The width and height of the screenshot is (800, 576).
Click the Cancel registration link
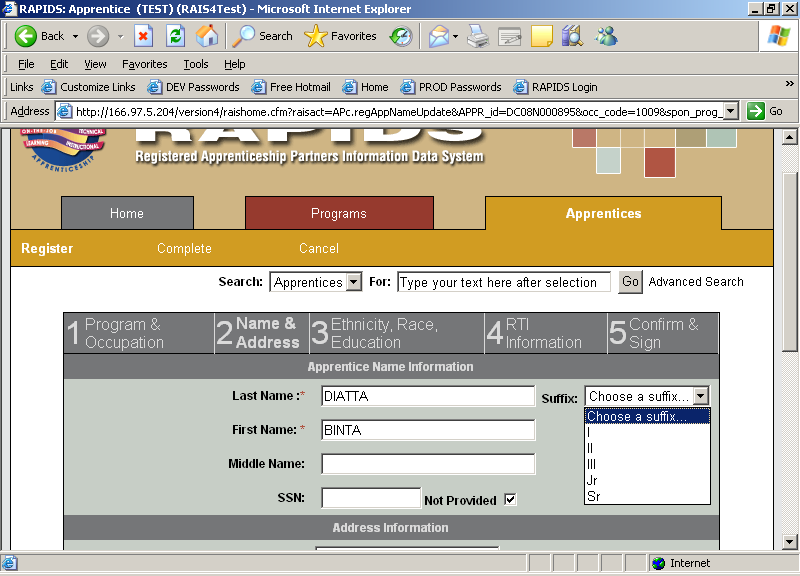pyautogui.click(x=318, y=248)
